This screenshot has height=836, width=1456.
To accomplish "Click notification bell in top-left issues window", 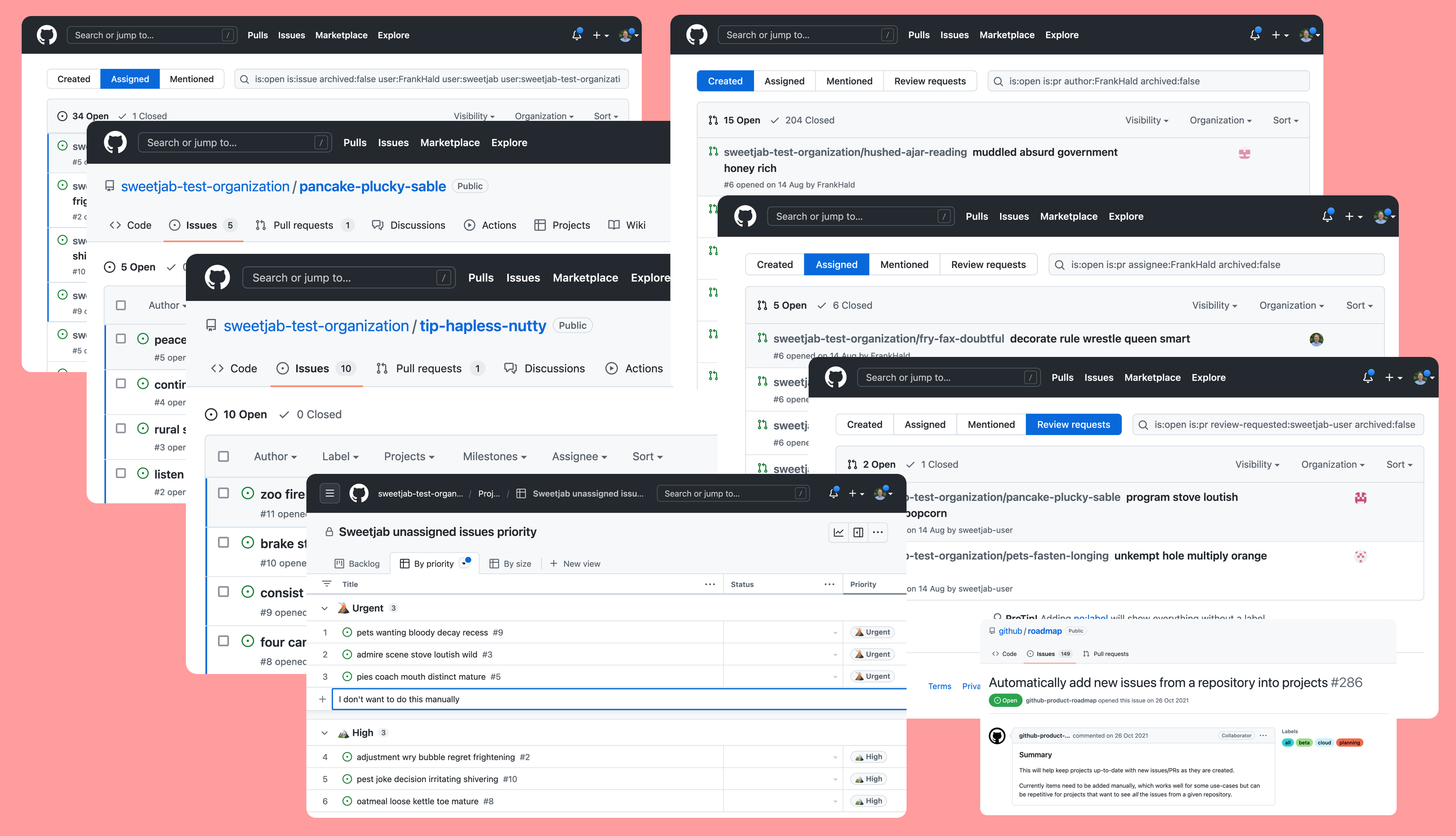I will tap(577, 35).
